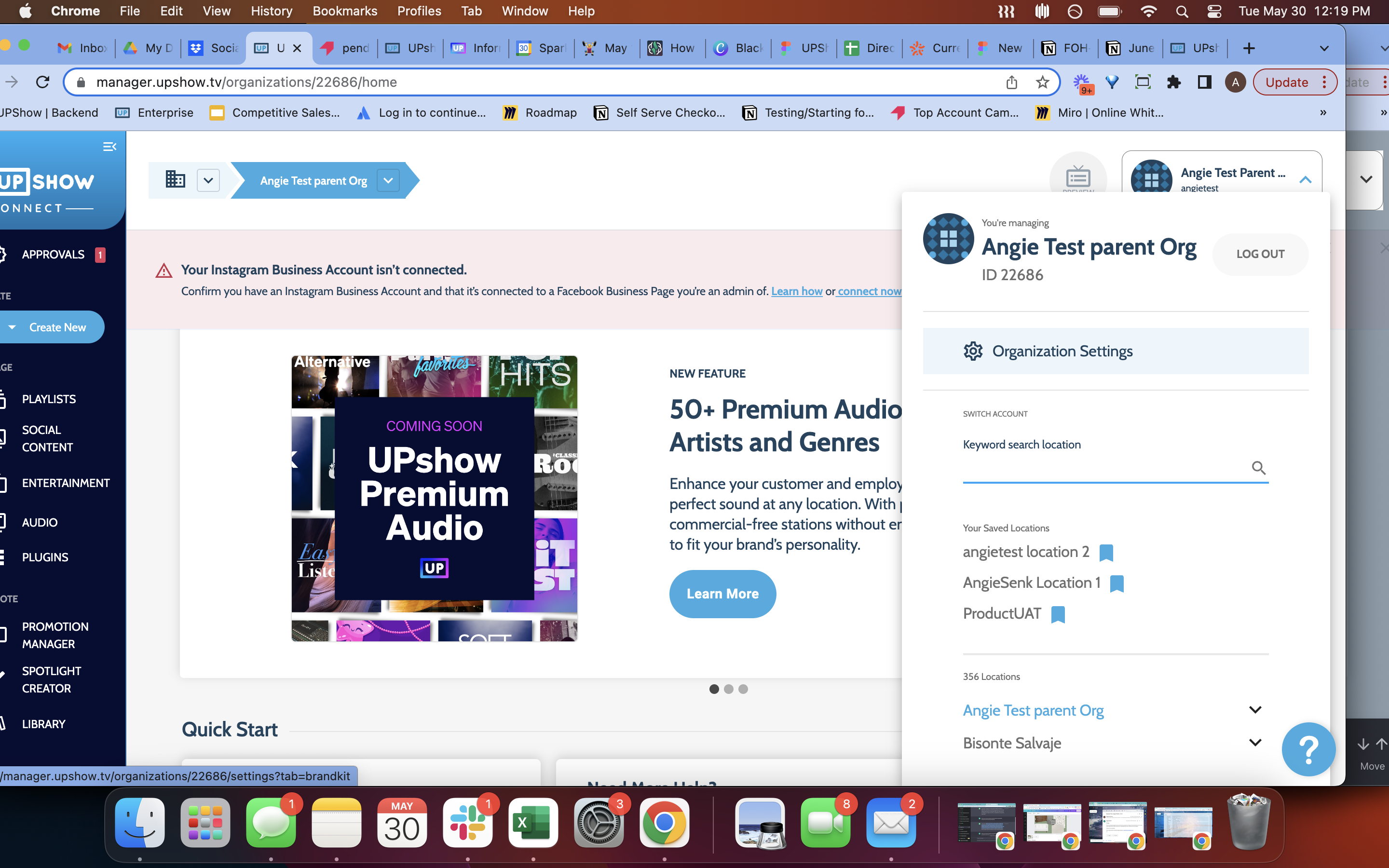
Task: Open the tab search dropdown arrow
Action: (1324, 48)
